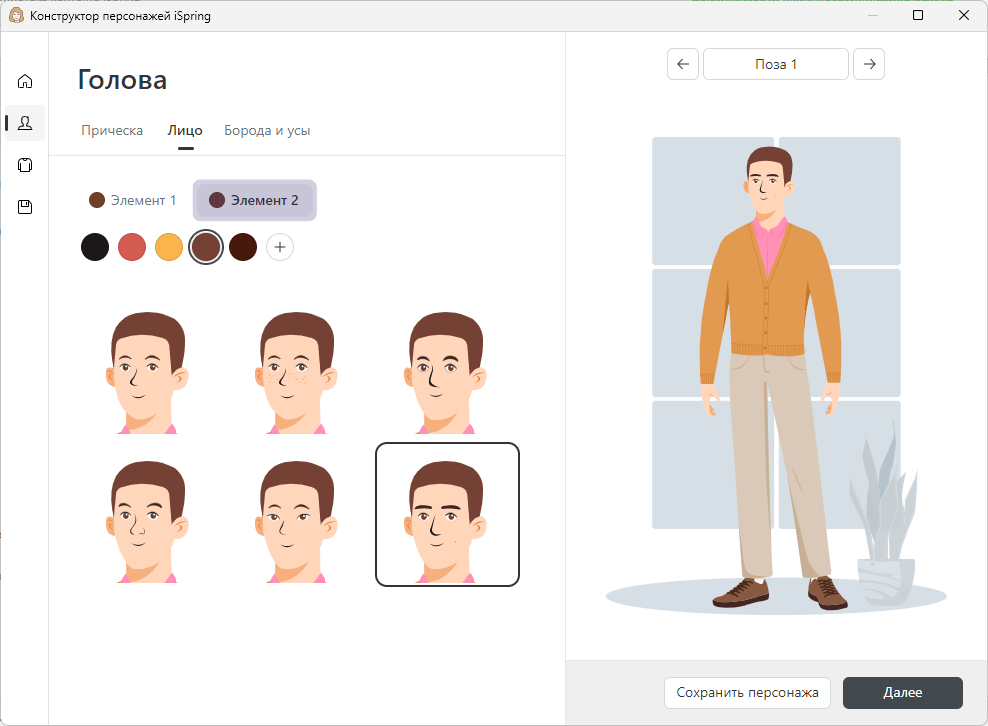Click the Save icon in sidebar
The image size is (988, 726).
25,207
